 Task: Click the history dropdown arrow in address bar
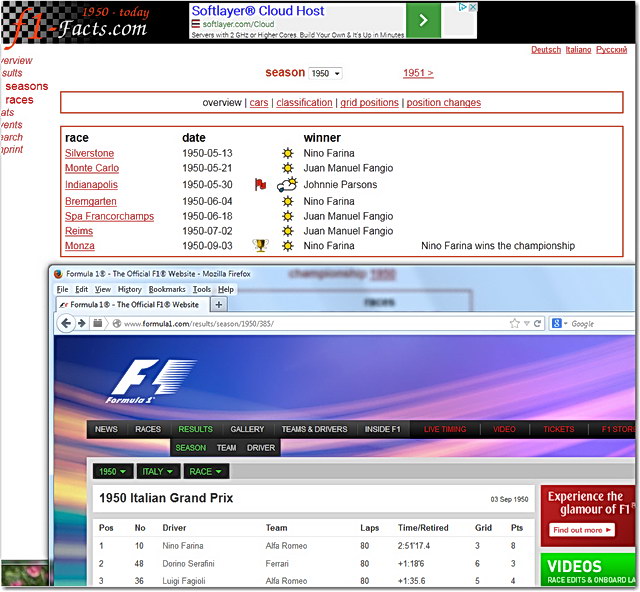[527, 323]
